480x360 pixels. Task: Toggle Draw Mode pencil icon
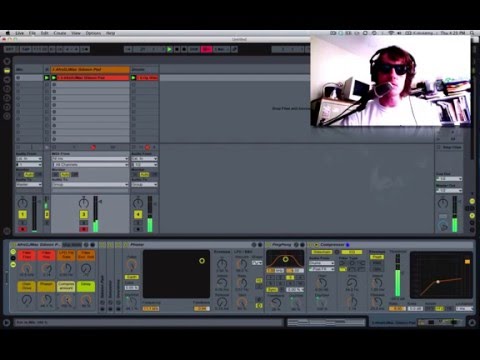tap(235, 49)
